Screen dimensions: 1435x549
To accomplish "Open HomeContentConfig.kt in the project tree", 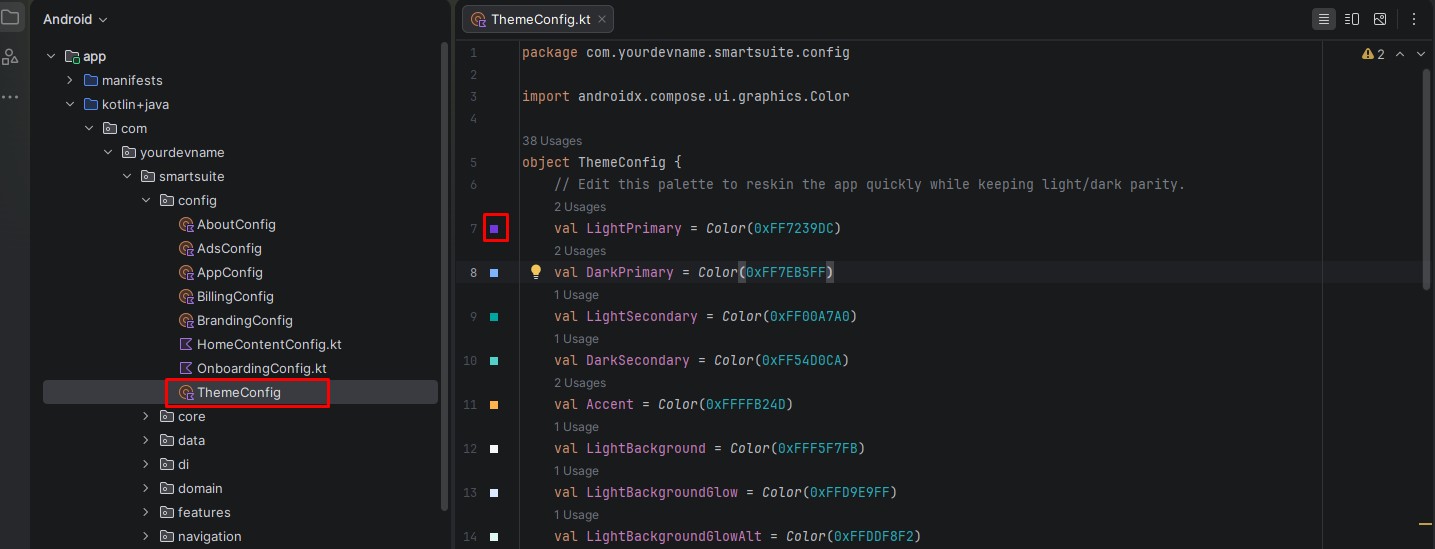I will pos(269,345).
